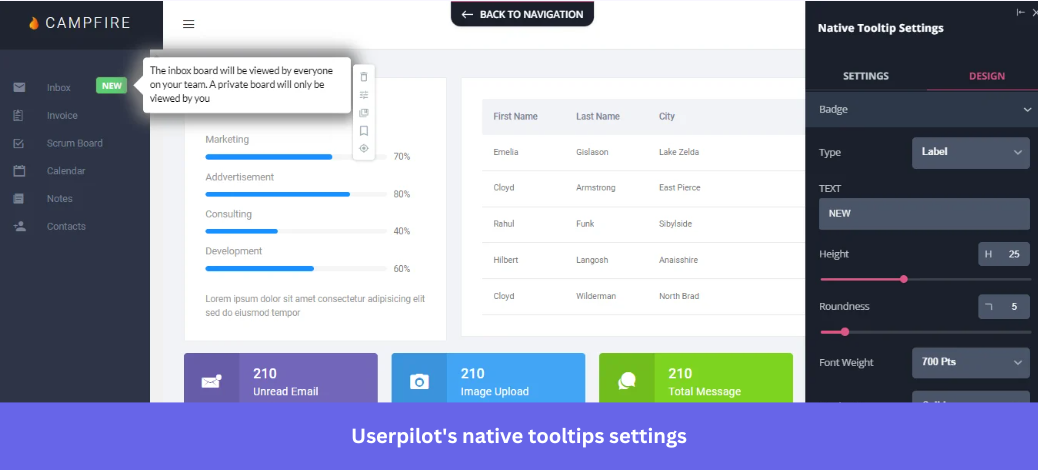Image resolution: width=1038 pixels, height=470 pixels.
Task: Click the trash delete icon on tooltip toolbar
Action: 363,77
